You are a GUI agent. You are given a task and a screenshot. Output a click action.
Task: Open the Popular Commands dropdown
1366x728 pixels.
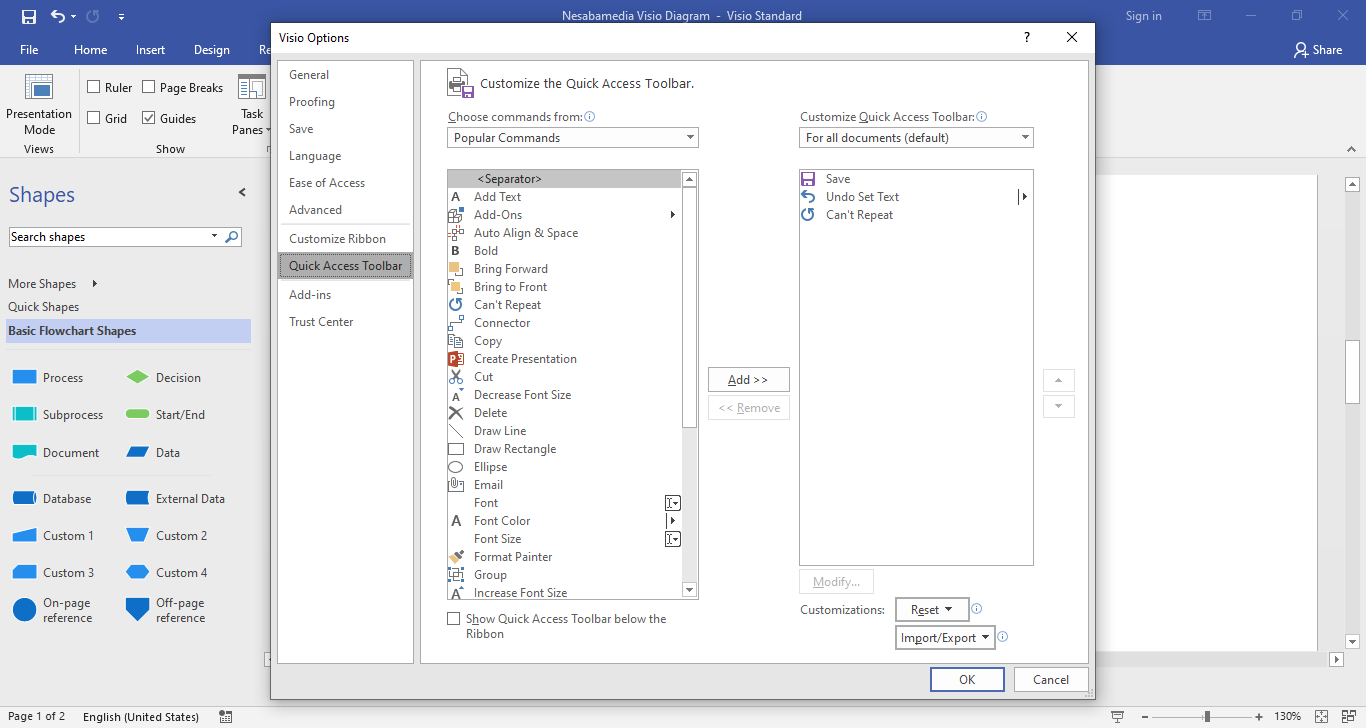point(572,138)
